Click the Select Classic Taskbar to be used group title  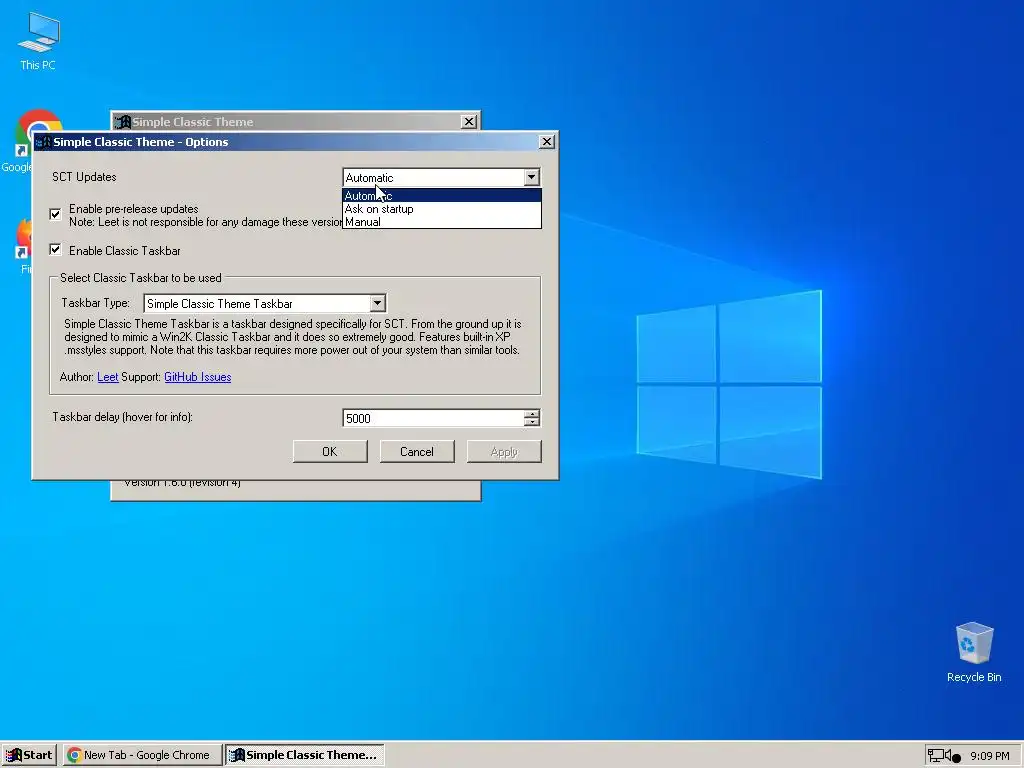click(140, 278)
